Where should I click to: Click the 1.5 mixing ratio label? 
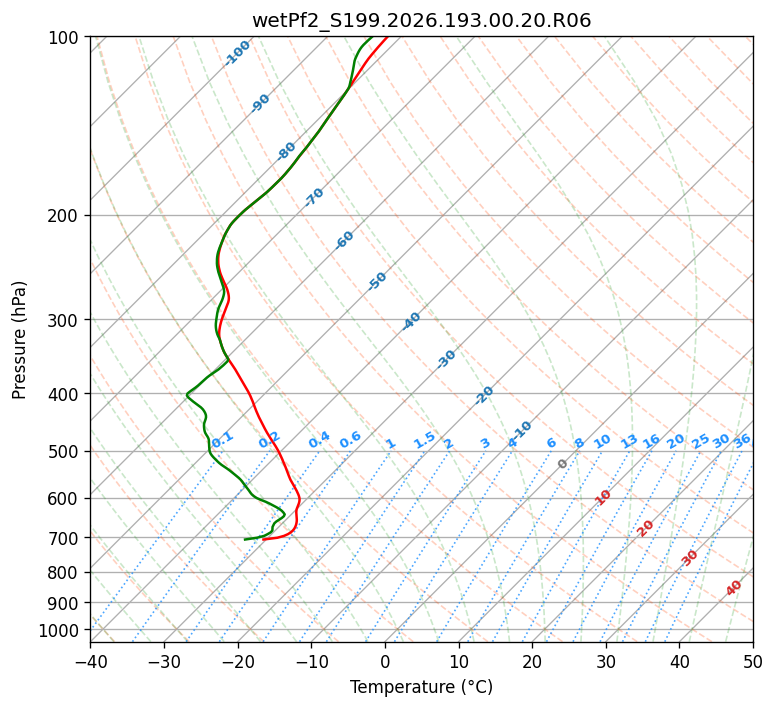point(424,440)
